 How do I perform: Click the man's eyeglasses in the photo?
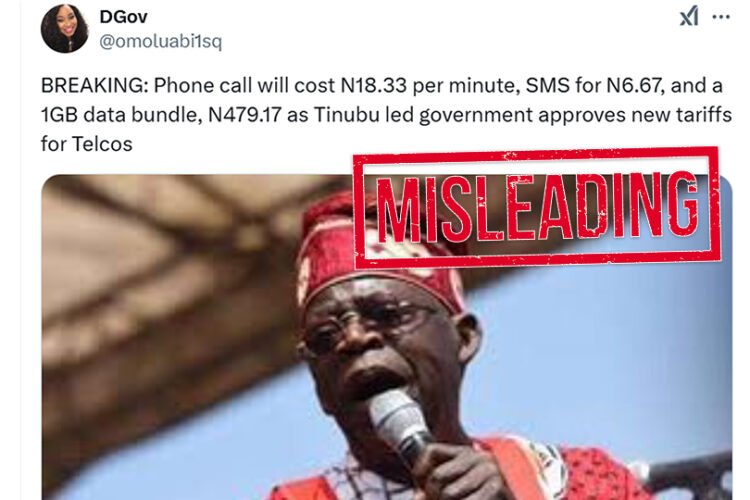(x=366, y=327)
